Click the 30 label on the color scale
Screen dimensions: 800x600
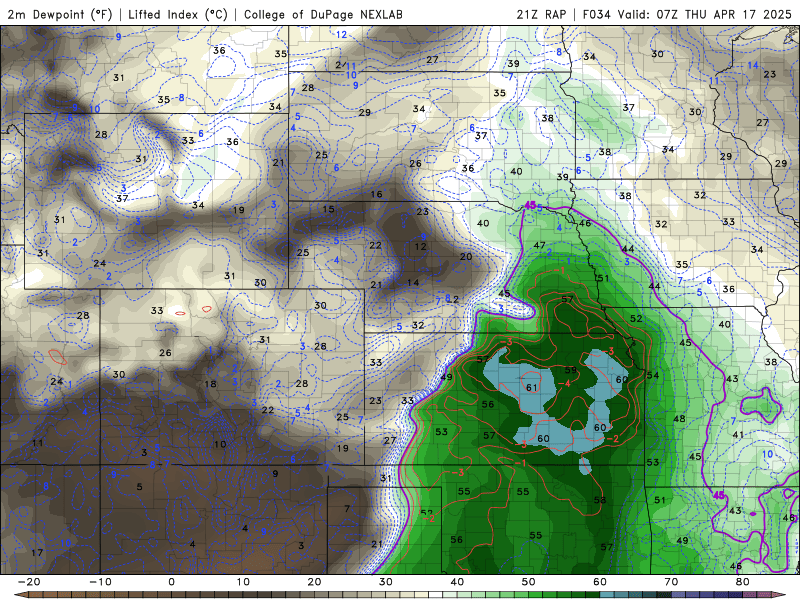tap(386, 582)
